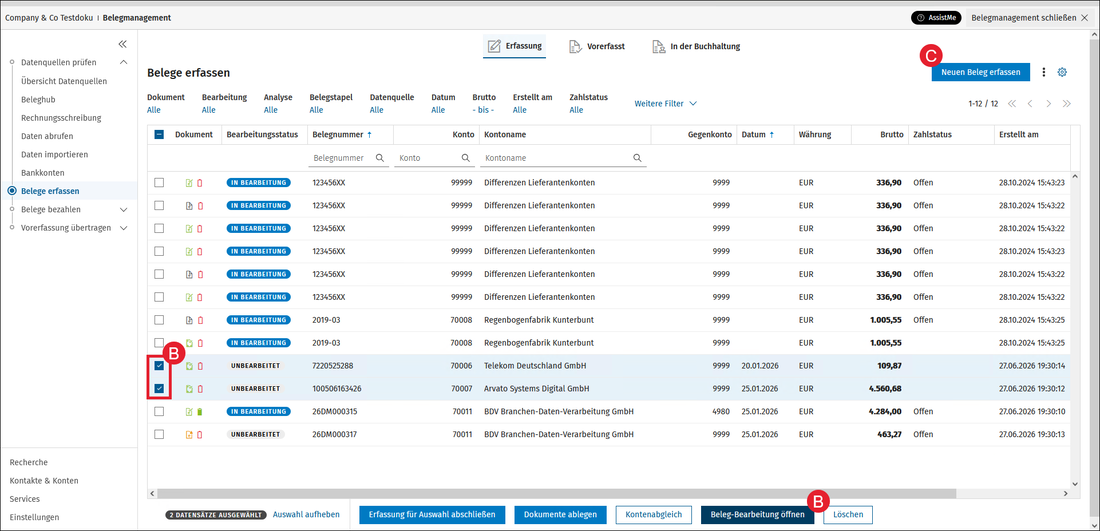Jump to the last results page
The width and height of the screenshot is (1100, 531).
coord(1067,104)
